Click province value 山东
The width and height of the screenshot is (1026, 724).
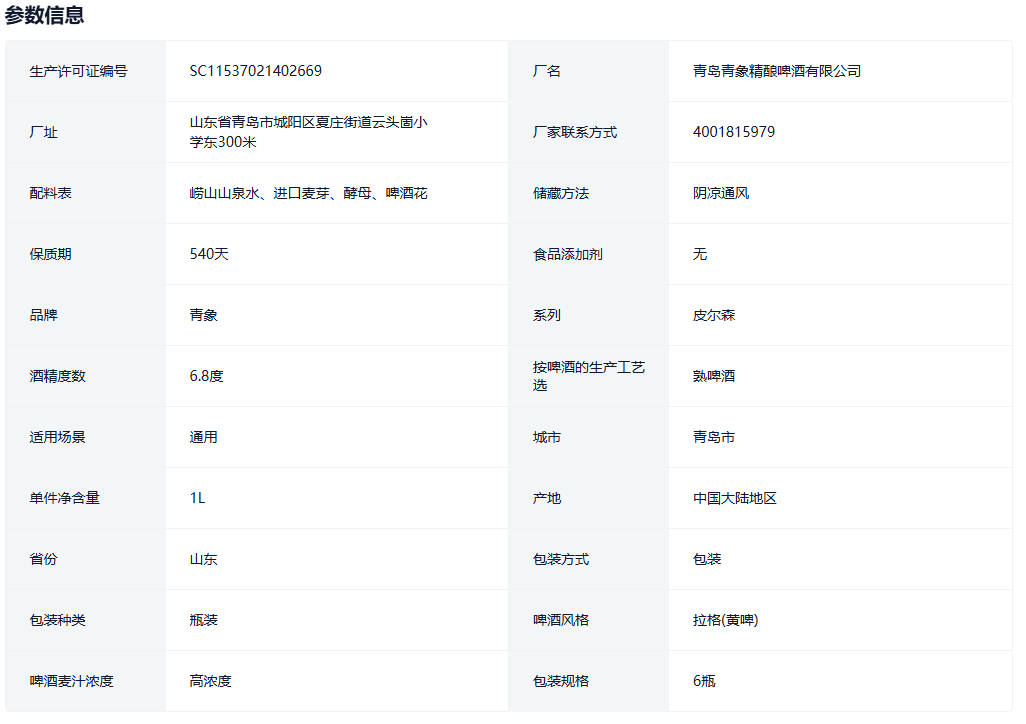click(203, 558)
